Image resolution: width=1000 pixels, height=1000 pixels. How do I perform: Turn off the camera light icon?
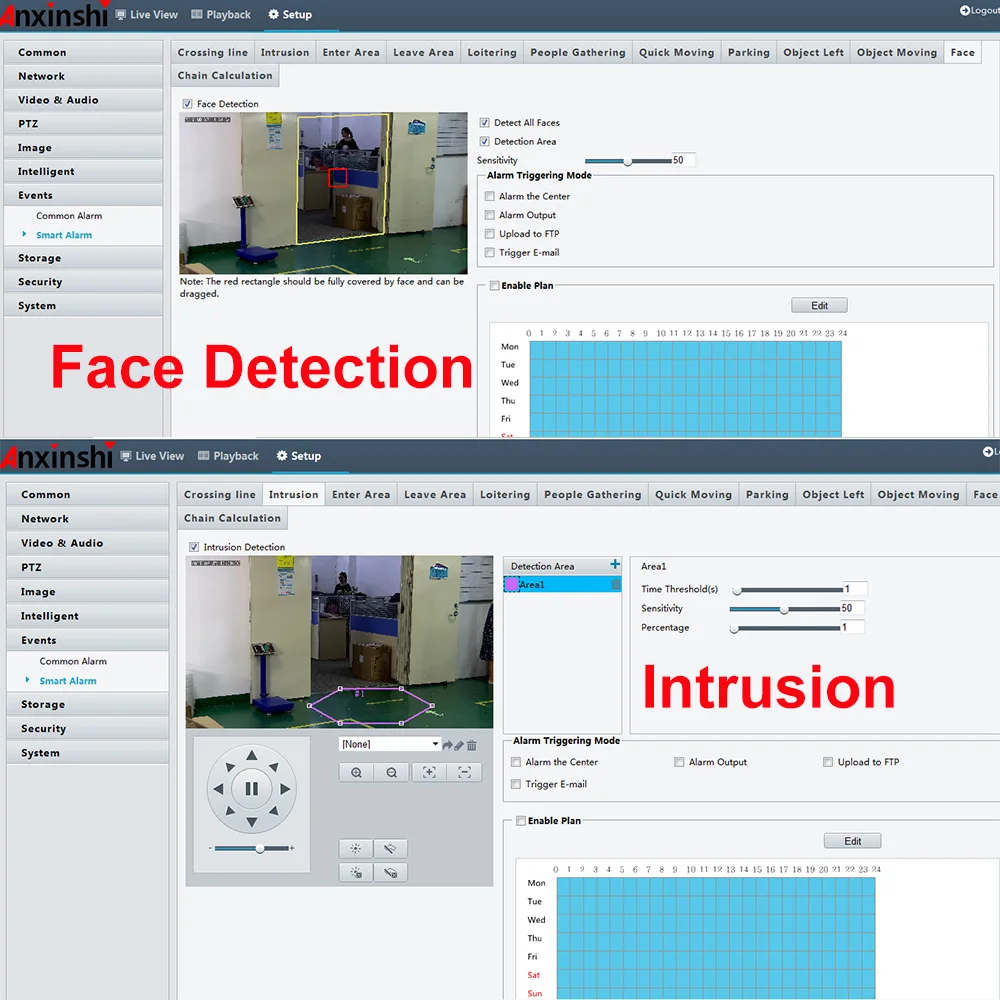[x=356, y=872]
